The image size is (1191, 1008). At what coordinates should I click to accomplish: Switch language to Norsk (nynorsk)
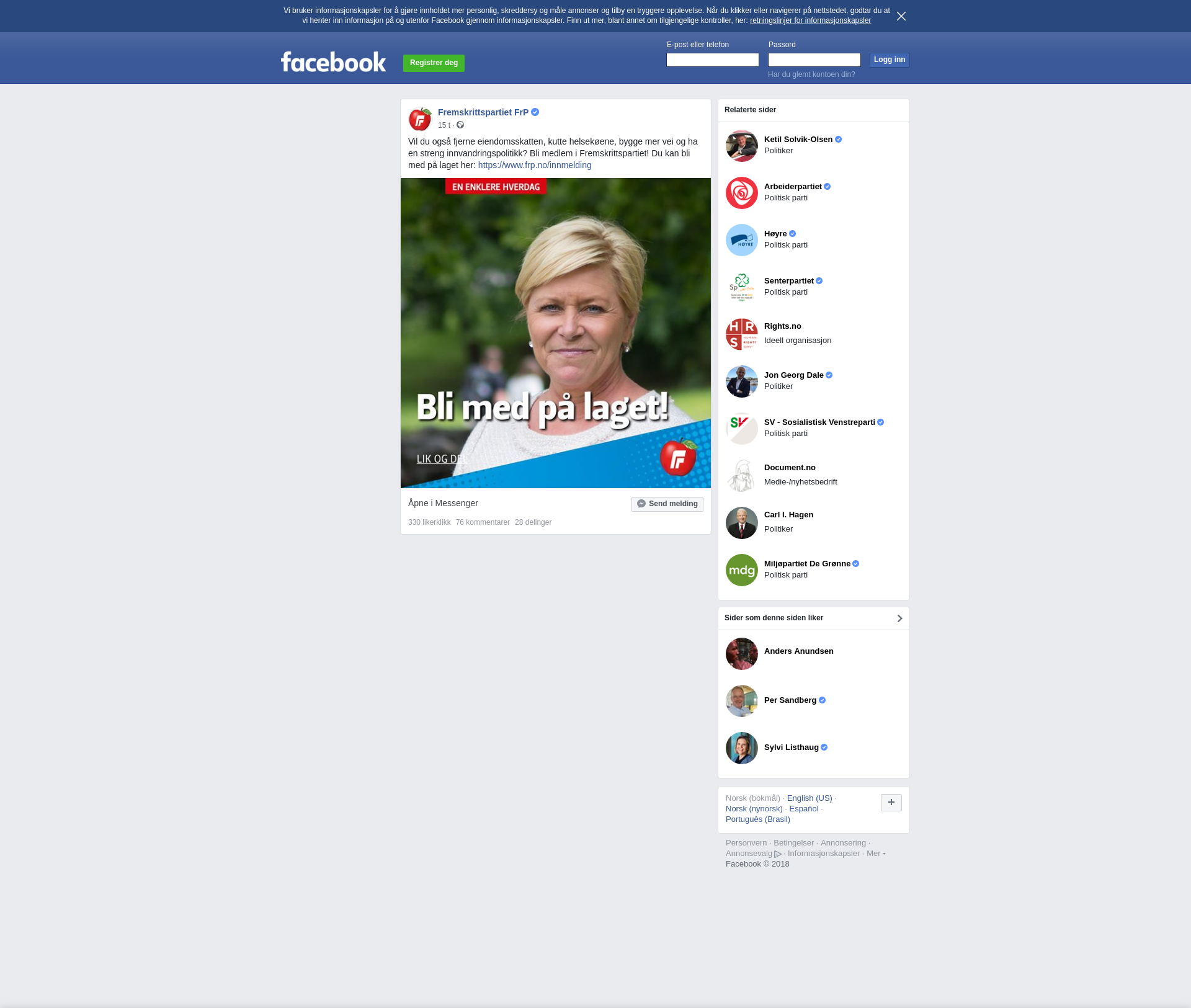click(754, 809)
